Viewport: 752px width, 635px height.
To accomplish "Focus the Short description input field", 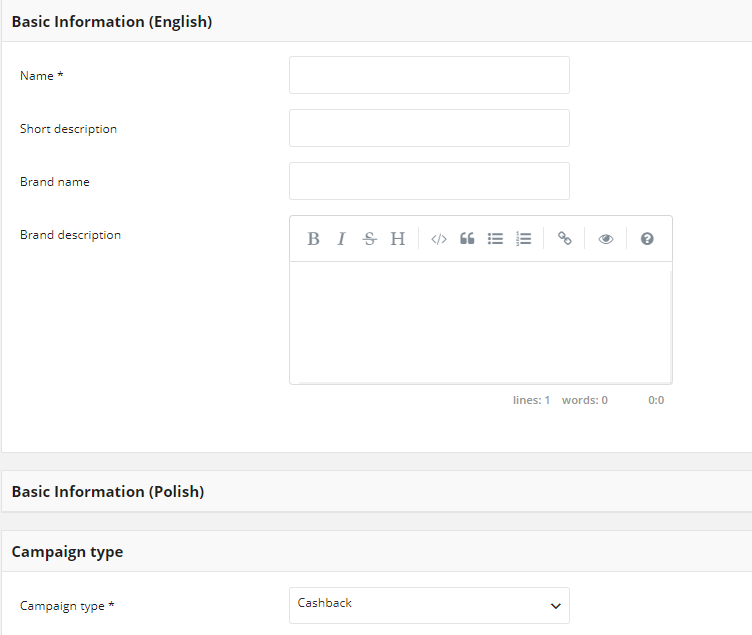I will coord(429,128).
